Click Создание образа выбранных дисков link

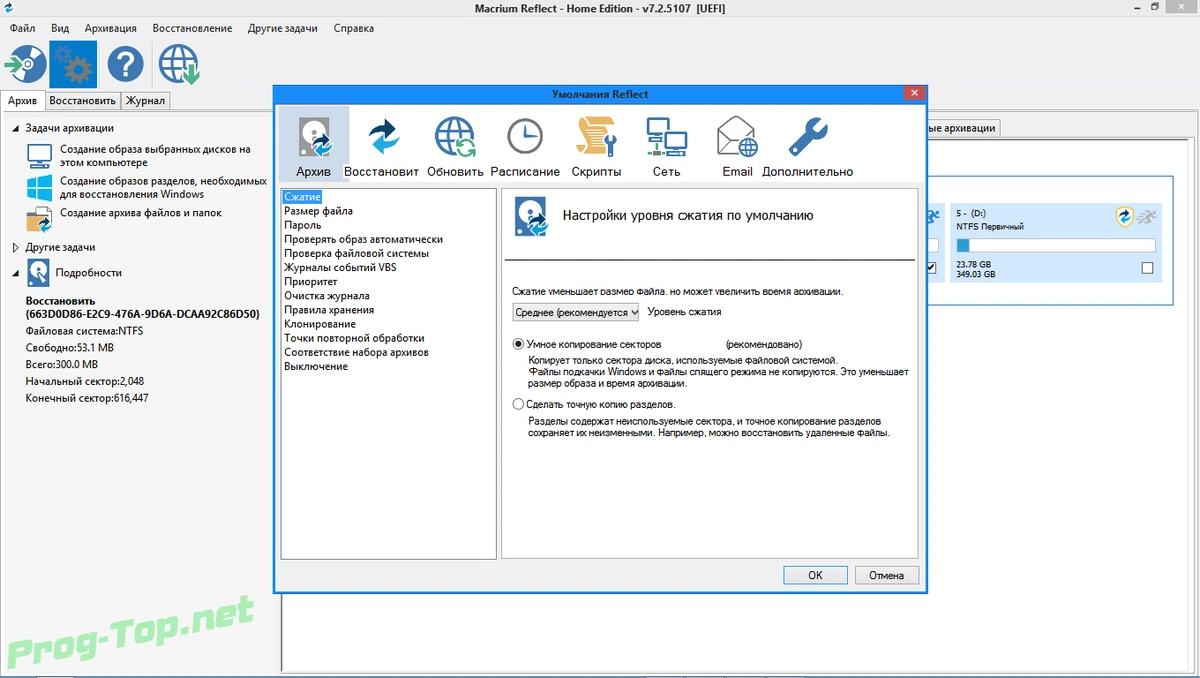pos(155,156)
